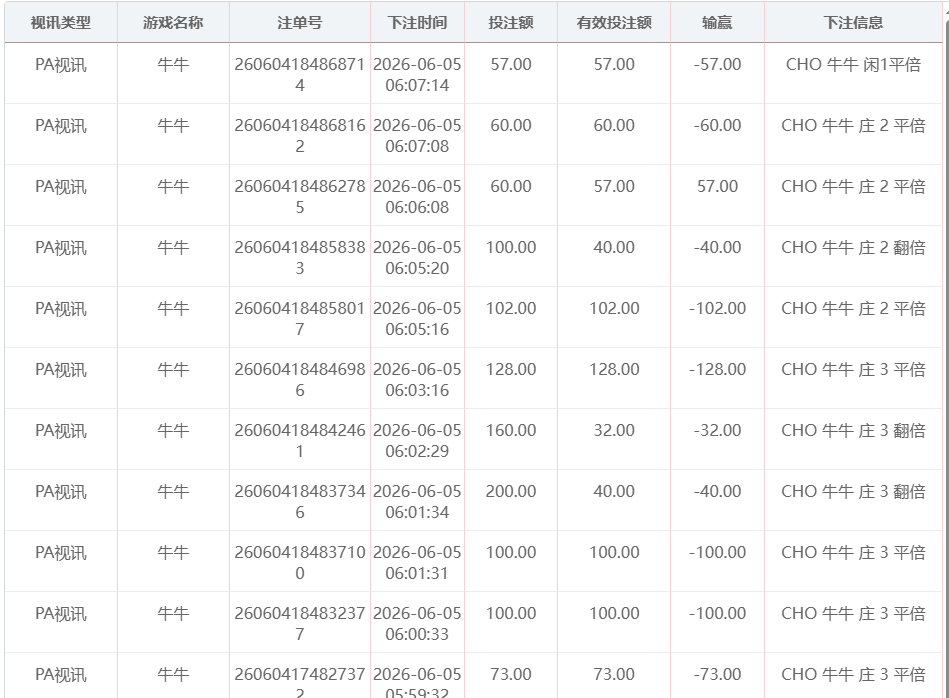The image size is (949, 698).
Task: Click 牛牛 game name in 06:05:20 row
Action: [173, 248]
